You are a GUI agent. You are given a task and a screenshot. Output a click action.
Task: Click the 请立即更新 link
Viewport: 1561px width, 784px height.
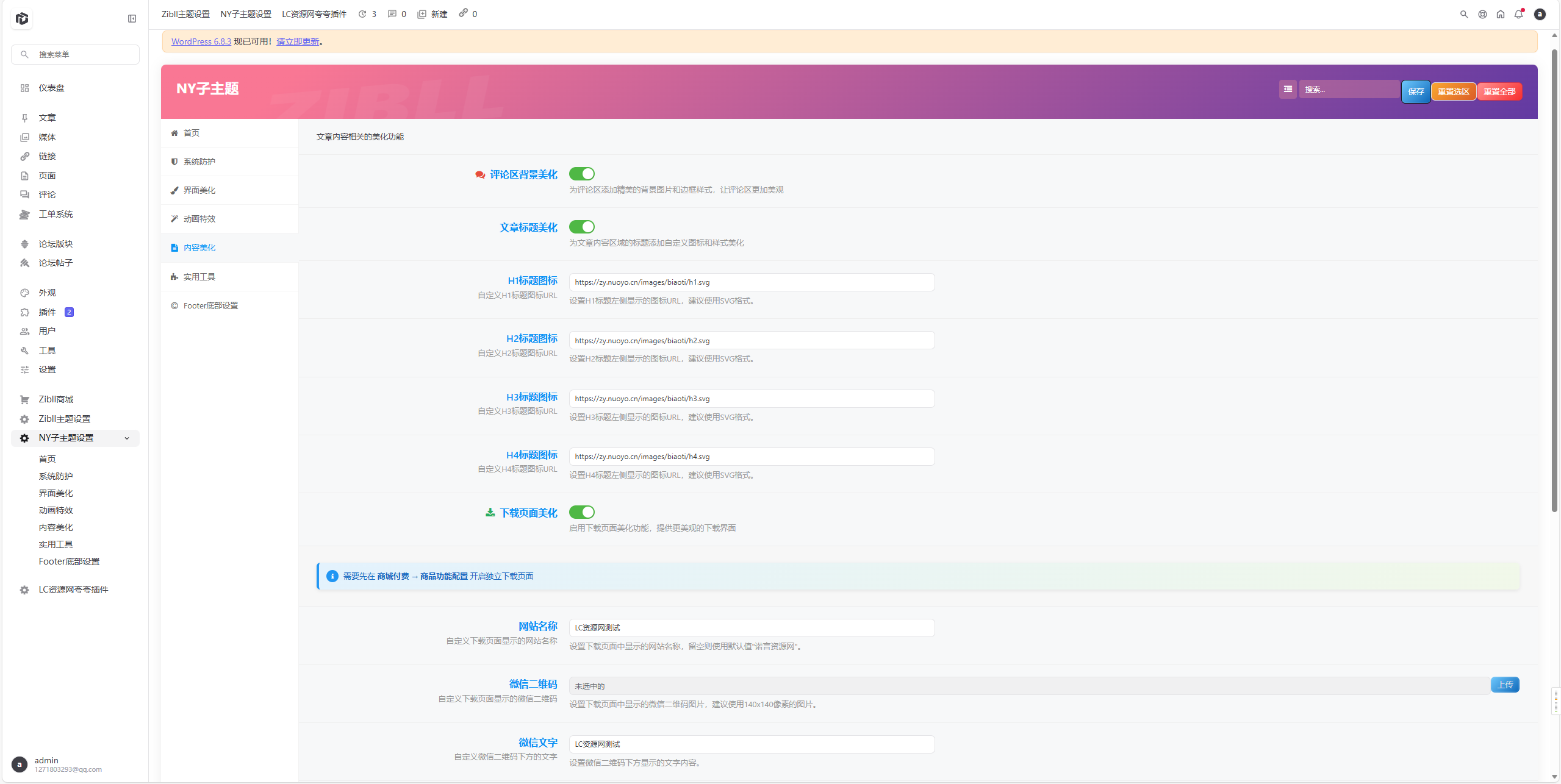pos(298,41)
